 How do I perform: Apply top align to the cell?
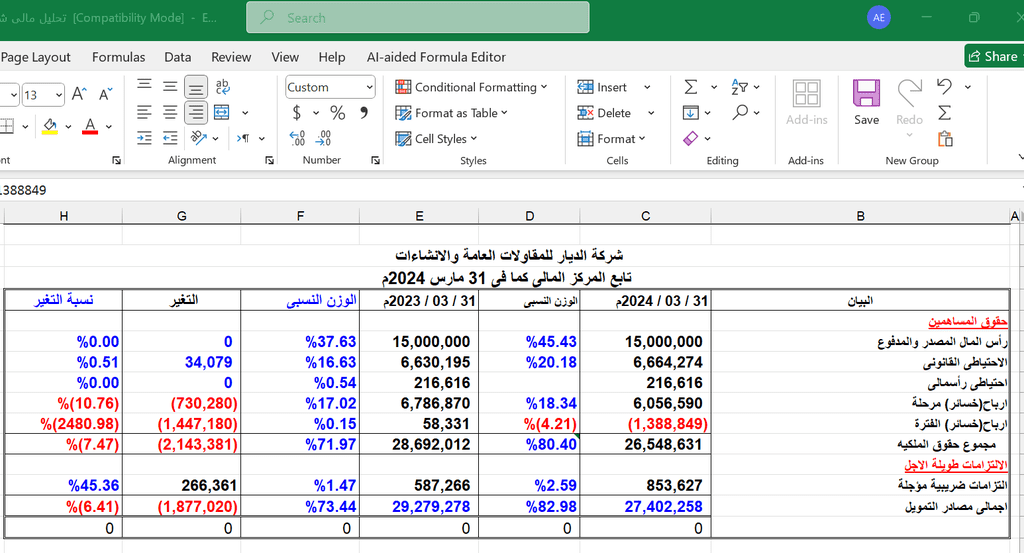(x=144, y=86)
